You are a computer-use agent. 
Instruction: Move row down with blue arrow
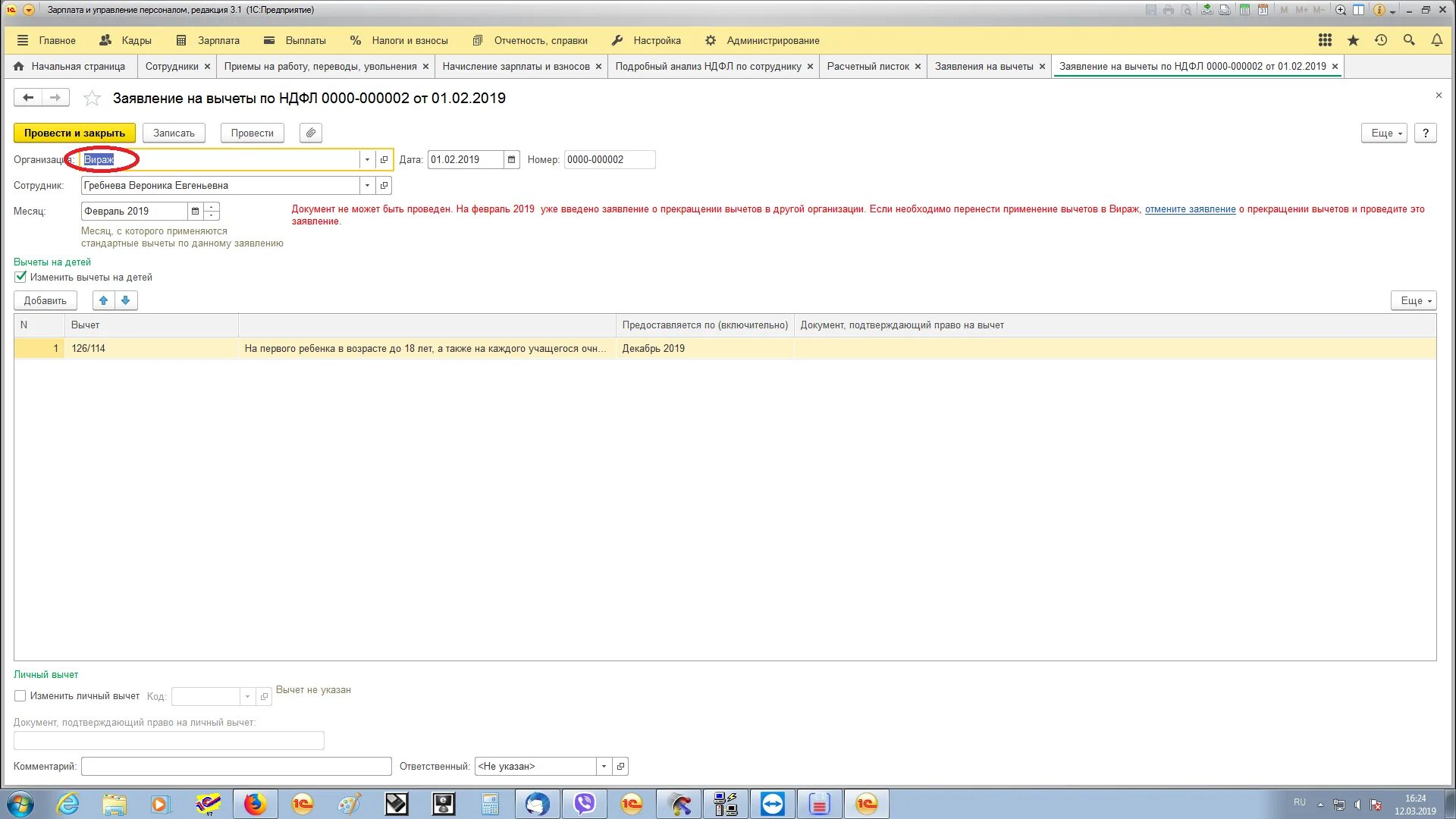126,300
